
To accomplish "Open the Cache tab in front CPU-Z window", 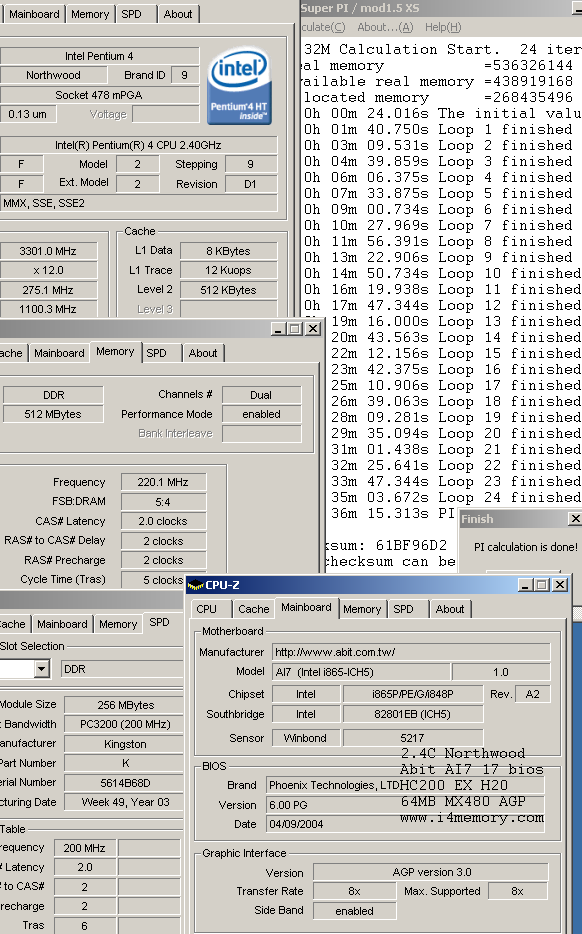I will pos(254,609).
